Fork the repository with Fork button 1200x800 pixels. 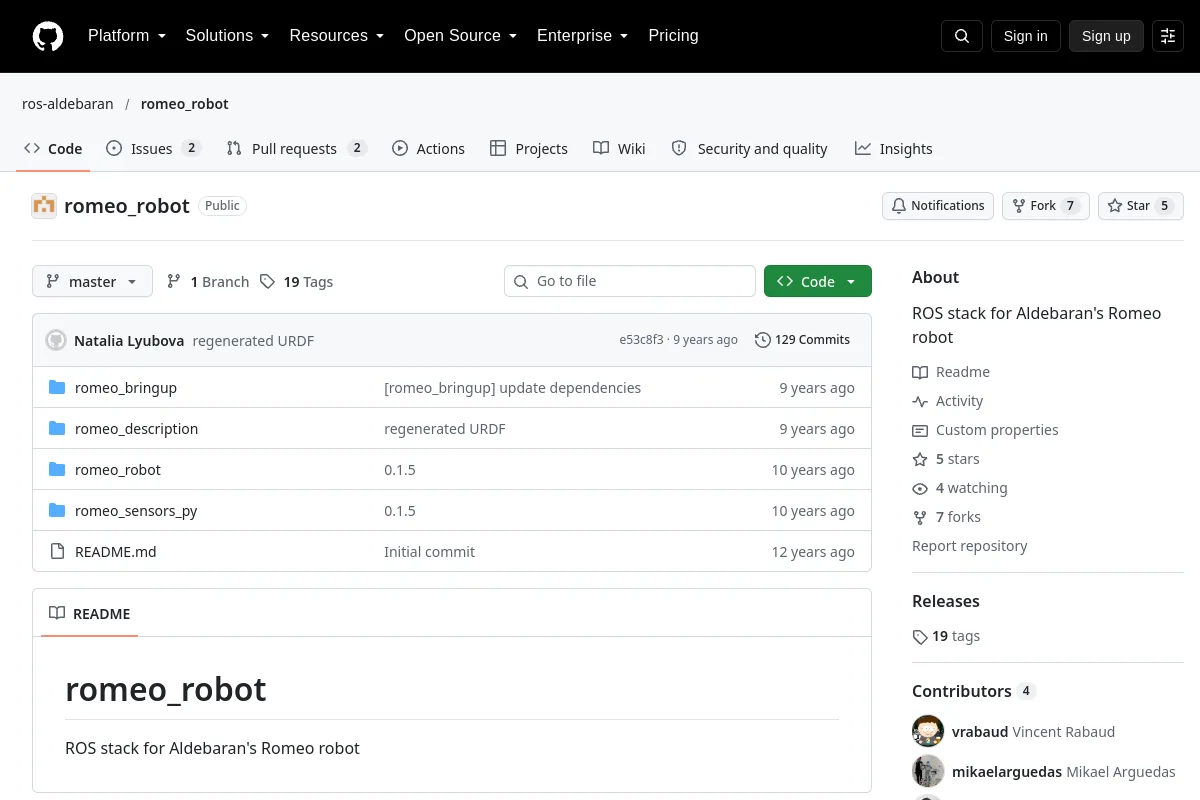[1045, 206]
